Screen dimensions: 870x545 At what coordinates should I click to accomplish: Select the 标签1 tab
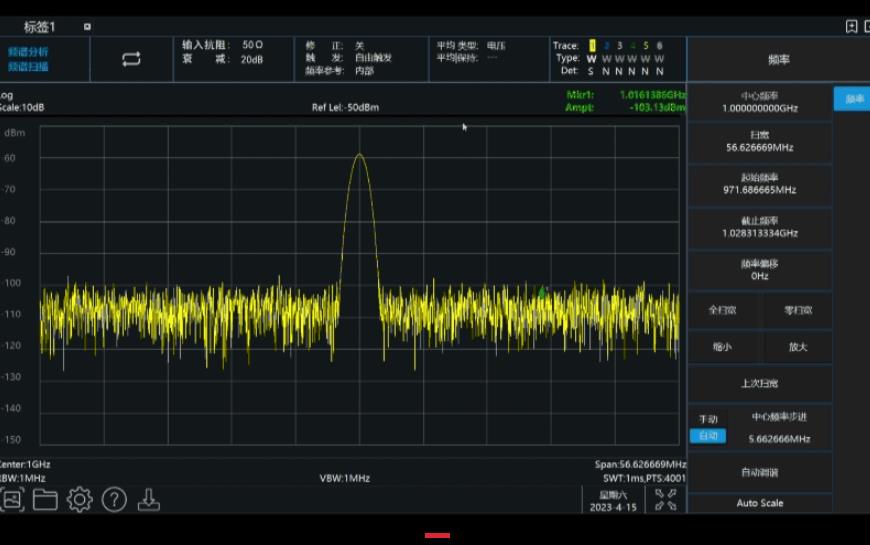[x=40, y=27]
